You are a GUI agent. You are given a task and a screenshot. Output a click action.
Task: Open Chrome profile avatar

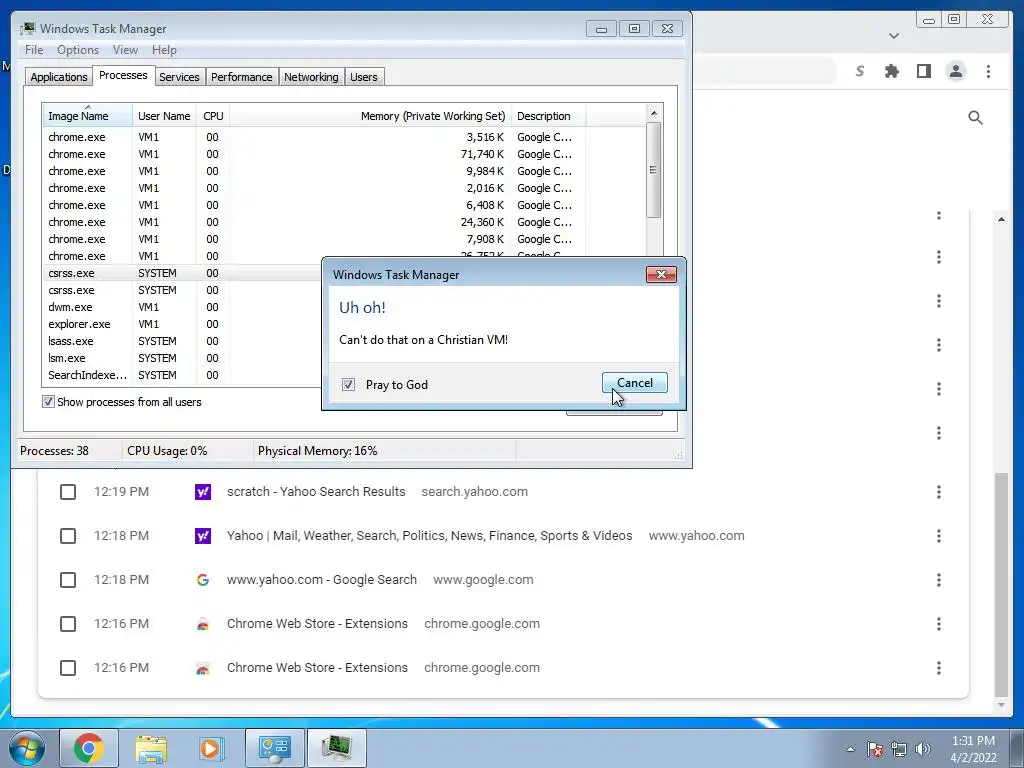click(x=955, y=71)
